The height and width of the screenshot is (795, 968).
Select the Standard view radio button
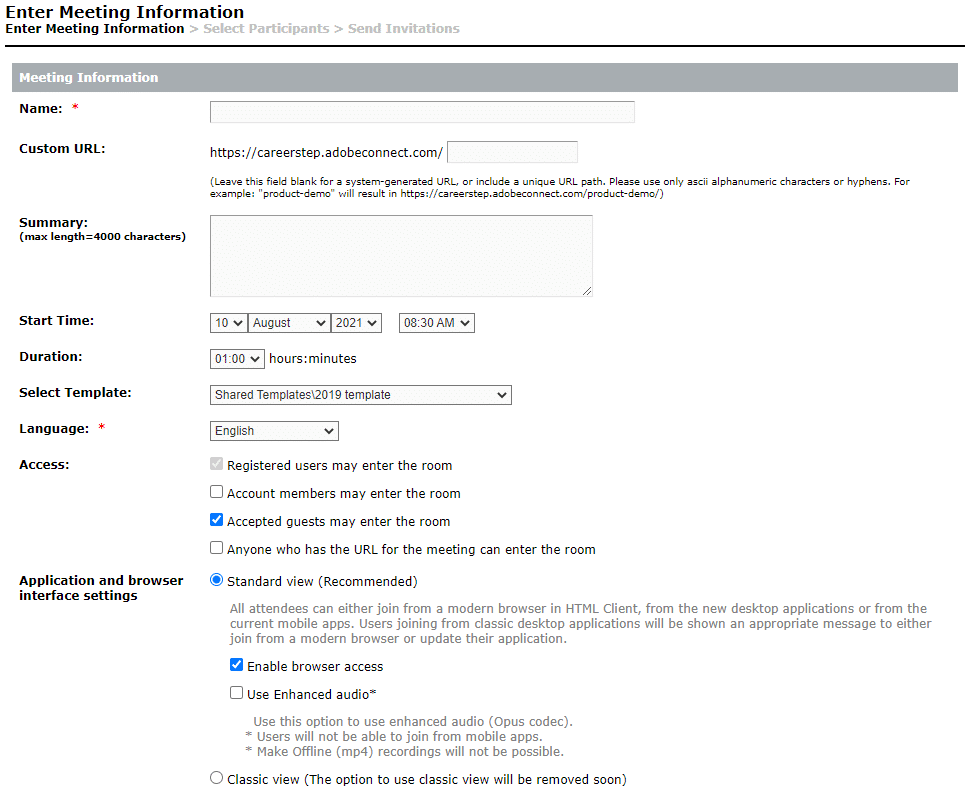coord(216,580)
